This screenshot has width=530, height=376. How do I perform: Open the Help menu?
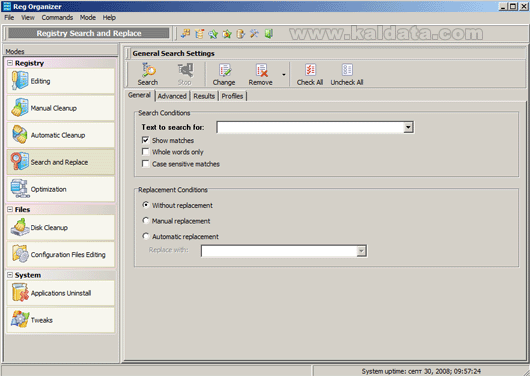point(109,18)
